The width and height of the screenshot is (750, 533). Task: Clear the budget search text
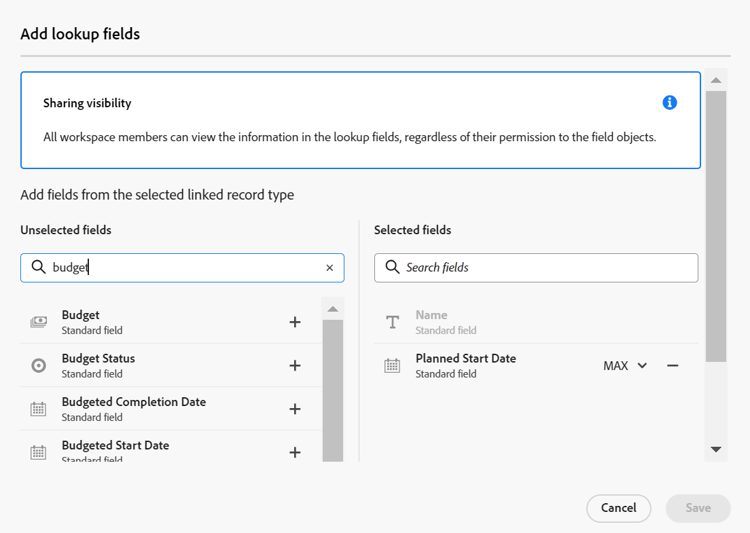pos(330,268)
